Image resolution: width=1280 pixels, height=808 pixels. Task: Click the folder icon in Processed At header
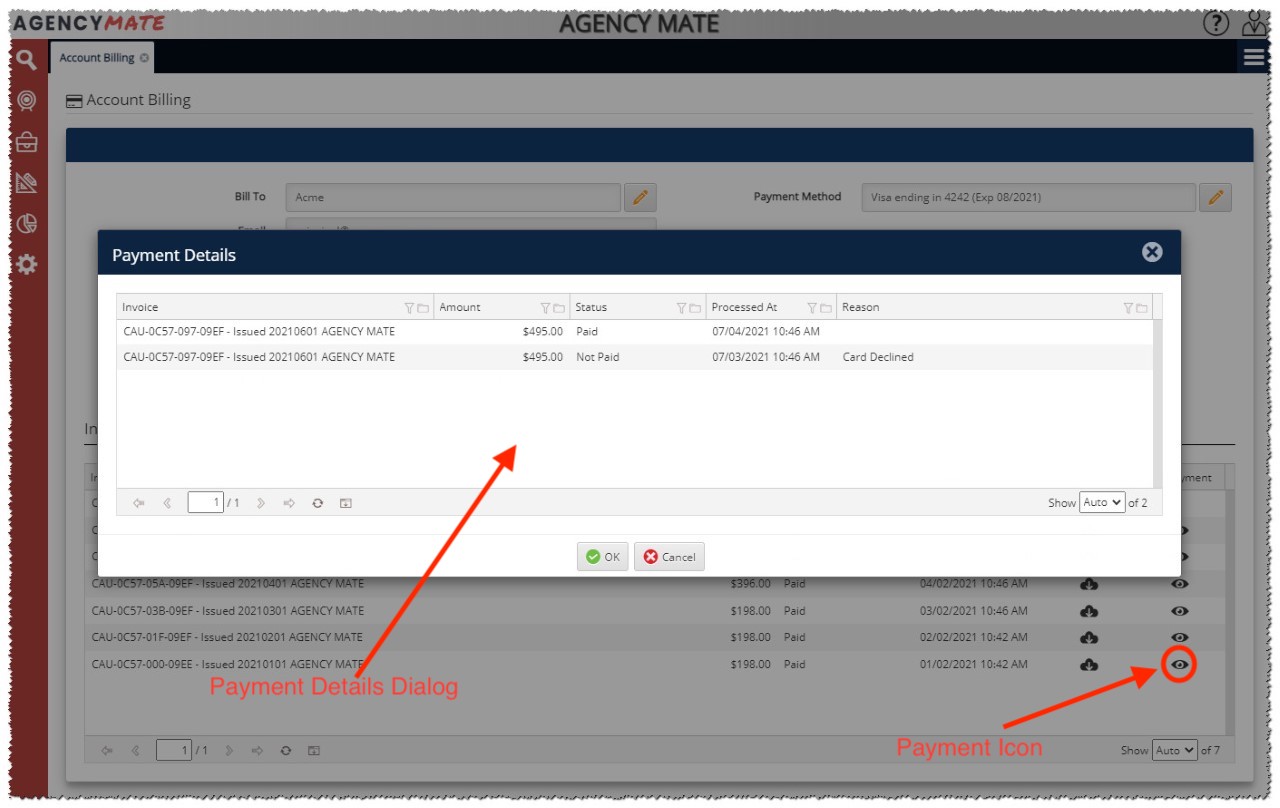[x=827, y=308]
